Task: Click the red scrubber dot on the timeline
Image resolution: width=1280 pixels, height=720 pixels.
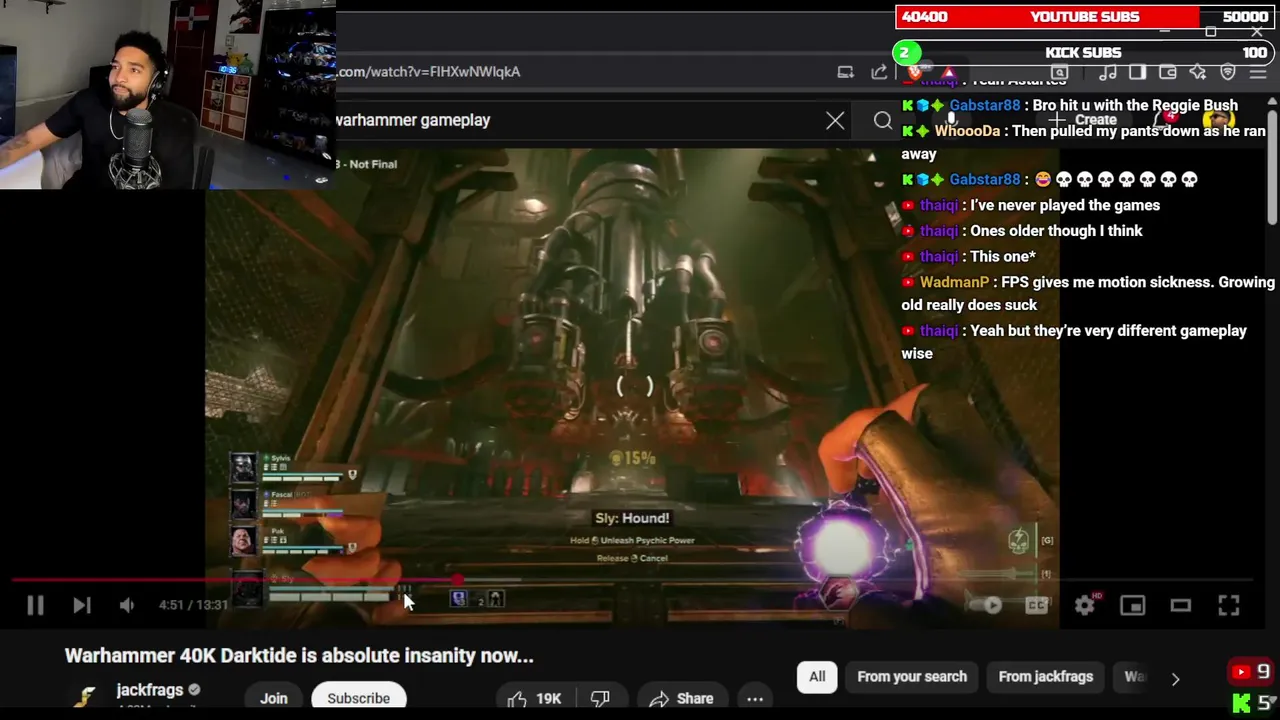Action: [x=458, y=579]
